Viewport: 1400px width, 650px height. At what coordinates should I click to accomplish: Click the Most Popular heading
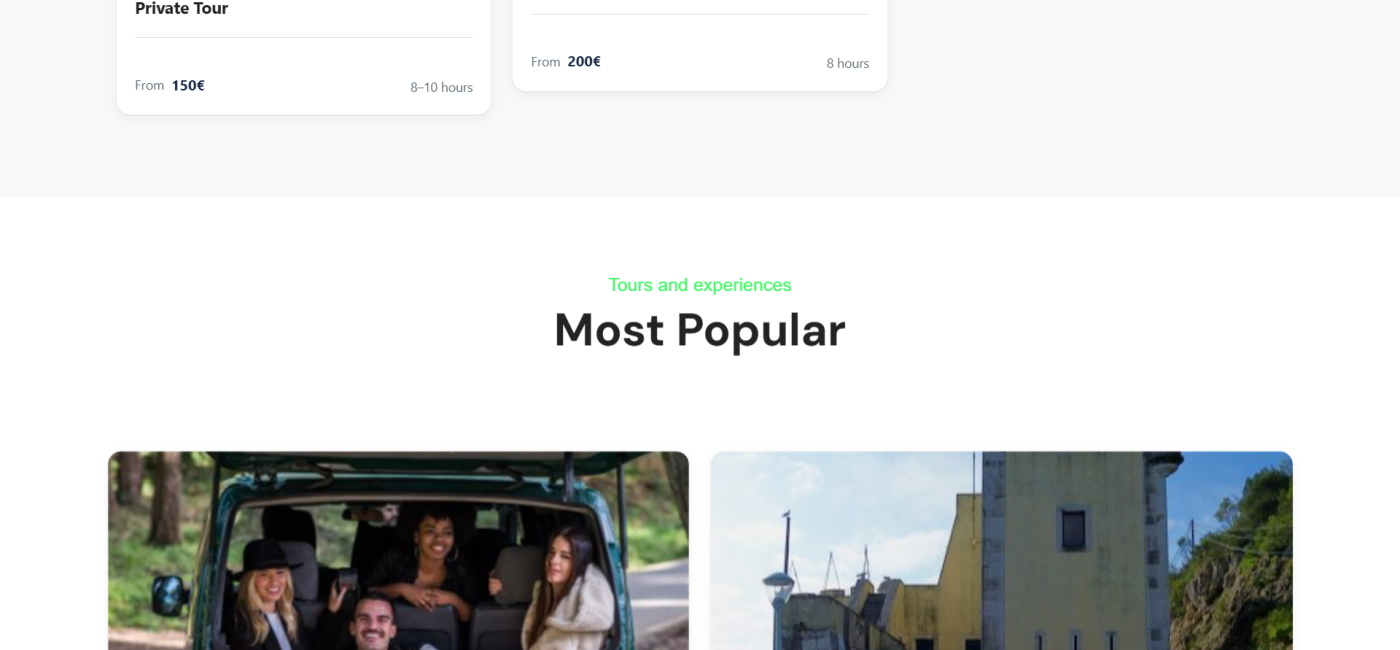700,330
